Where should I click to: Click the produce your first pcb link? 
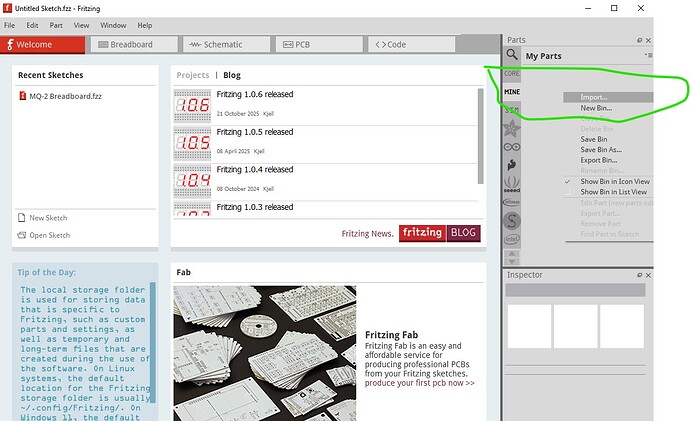(x=420, y=383)
